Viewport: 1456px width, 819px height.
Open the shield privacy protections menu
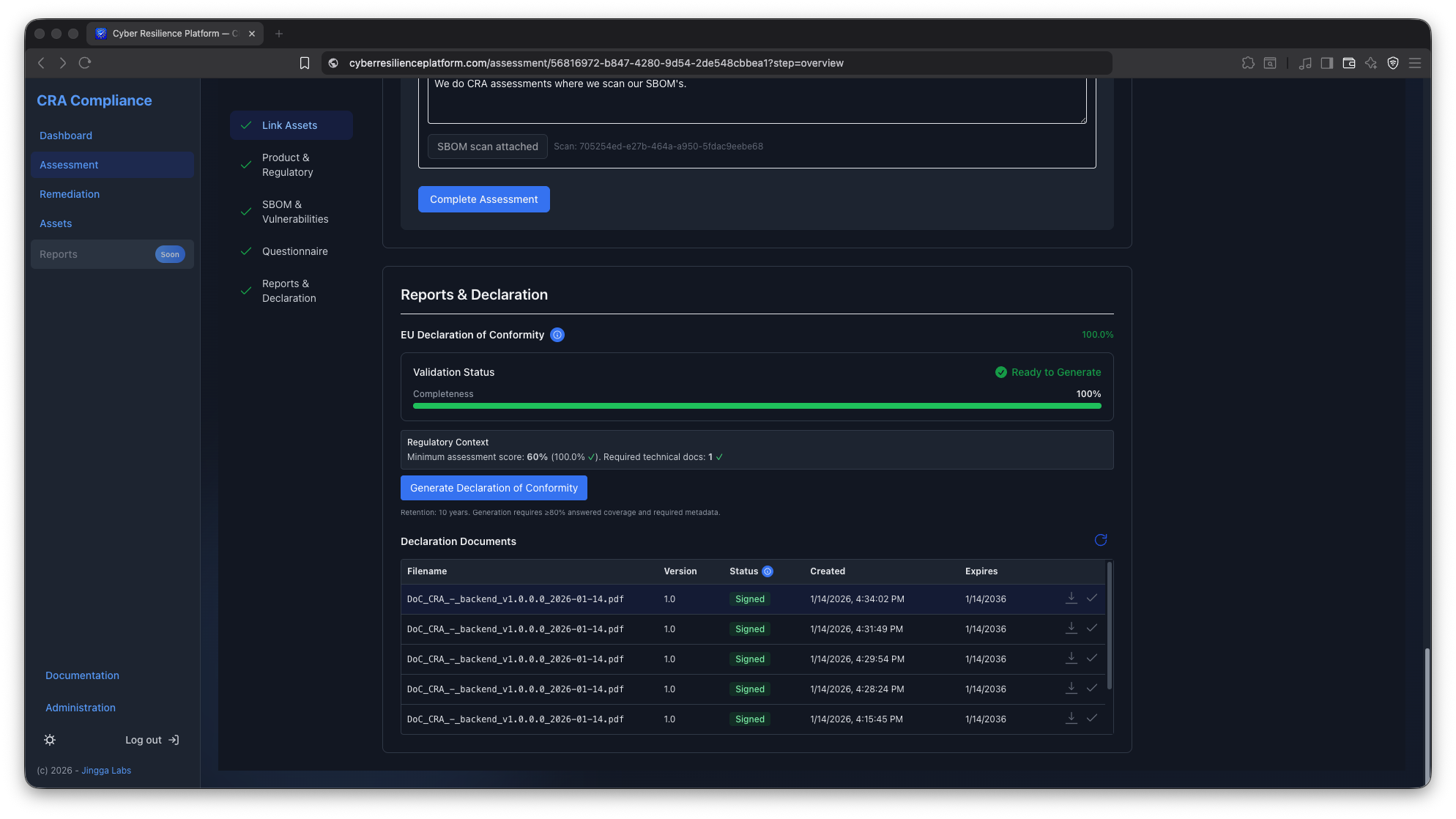(1393, 63)
